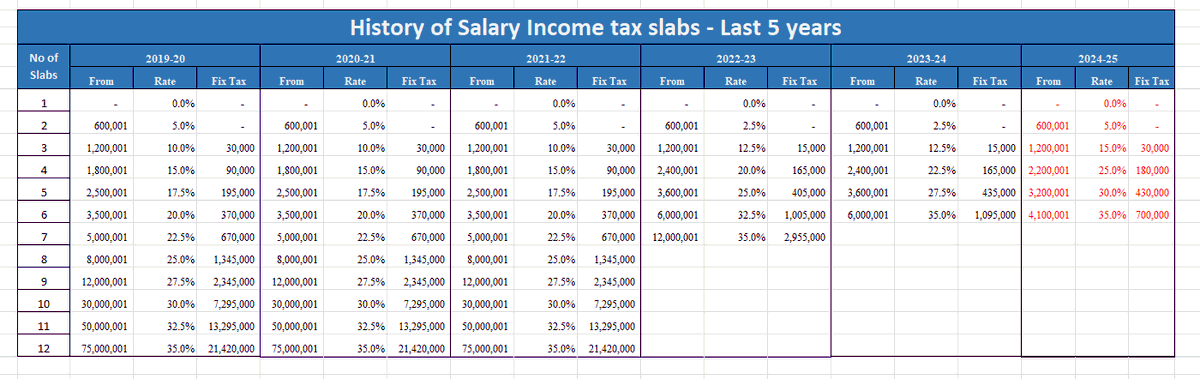Select slab number 1 cell
Image resolution: width=1200 pixels, height=379 pixels.
pos(44,104)
